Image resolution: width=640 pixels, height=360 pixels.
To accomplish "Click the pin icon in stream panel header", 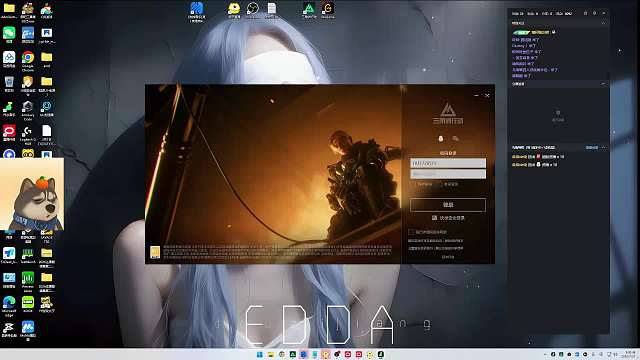I will pyautogui.click(x=585, y=13).
